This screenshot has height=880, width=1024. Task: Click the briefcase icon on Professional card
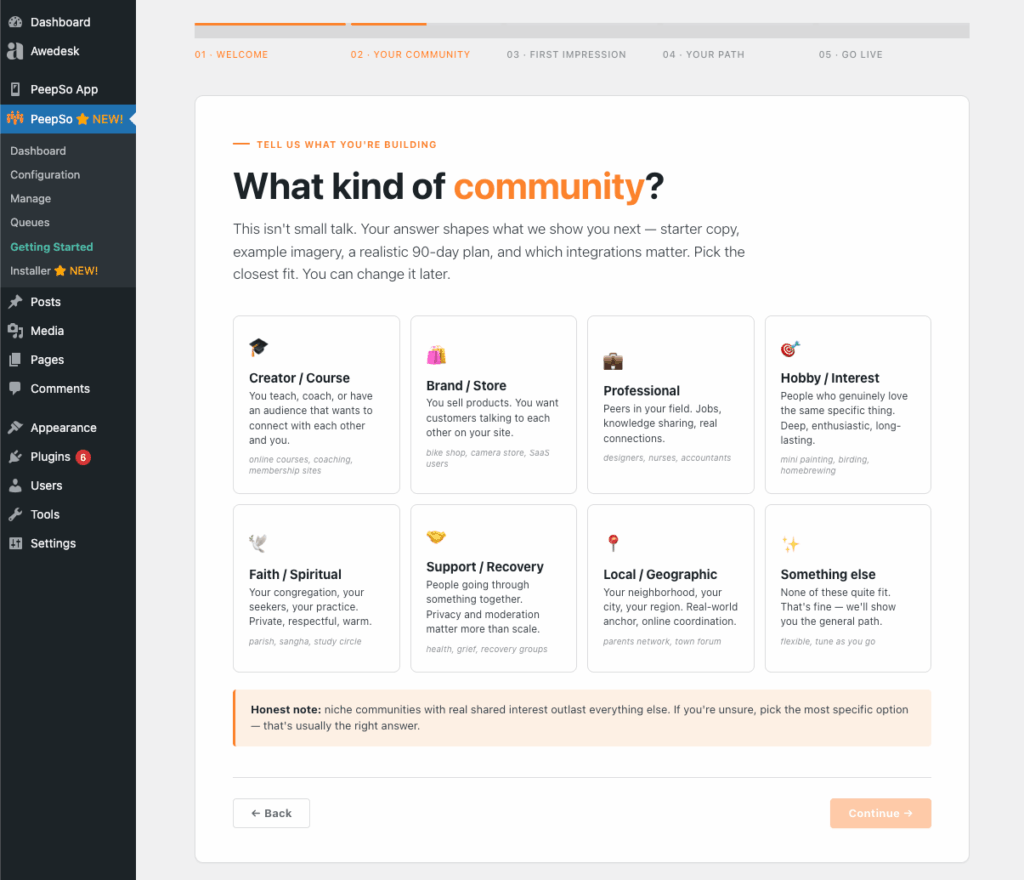click(613, 360)
